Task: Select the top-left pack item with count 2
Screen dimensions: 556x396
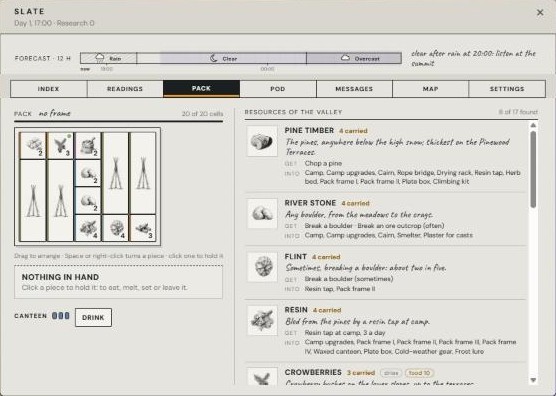Action: (x=33, y=145)
